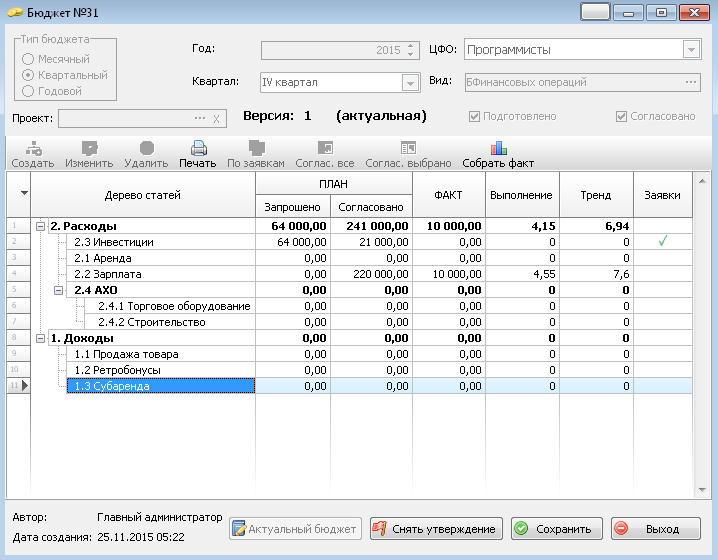Screen dimensions: 718x560
Task: Click the 7,6 trend value
Action: (620, 274)
